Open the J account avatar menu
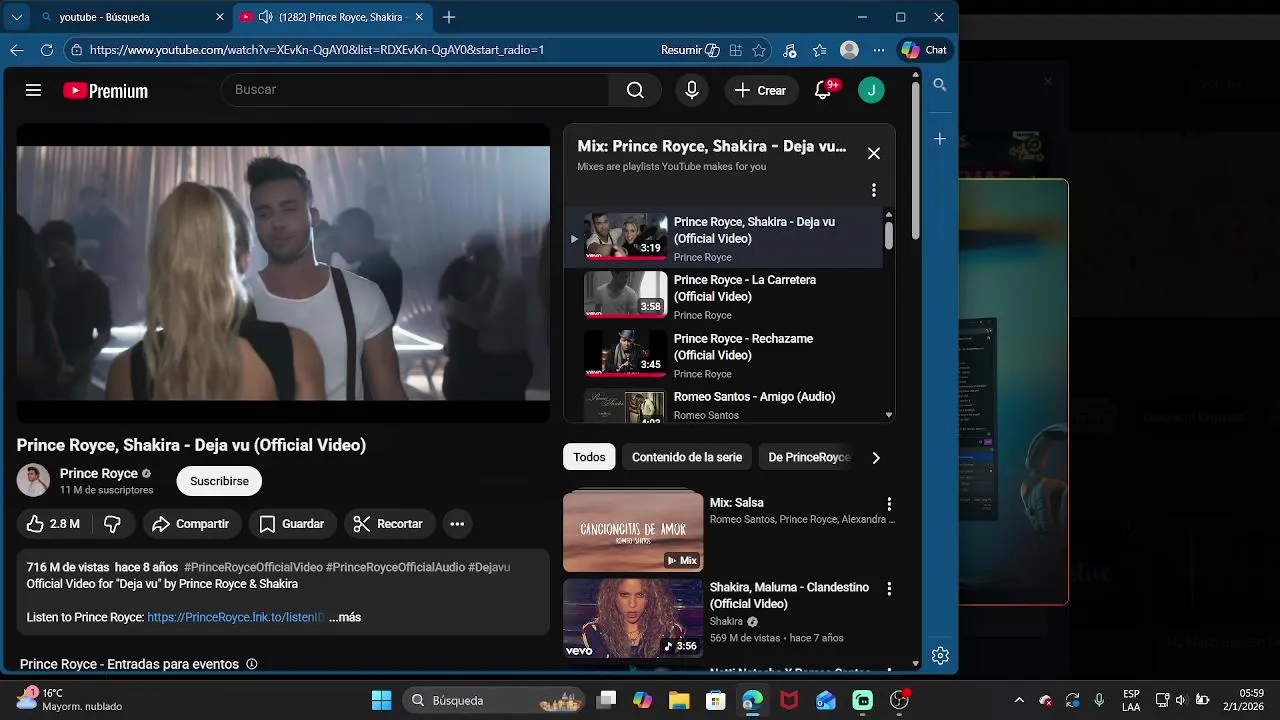The height and width of the screenshot is (720, 1280). pyautogui.click(x=871, y=90)
